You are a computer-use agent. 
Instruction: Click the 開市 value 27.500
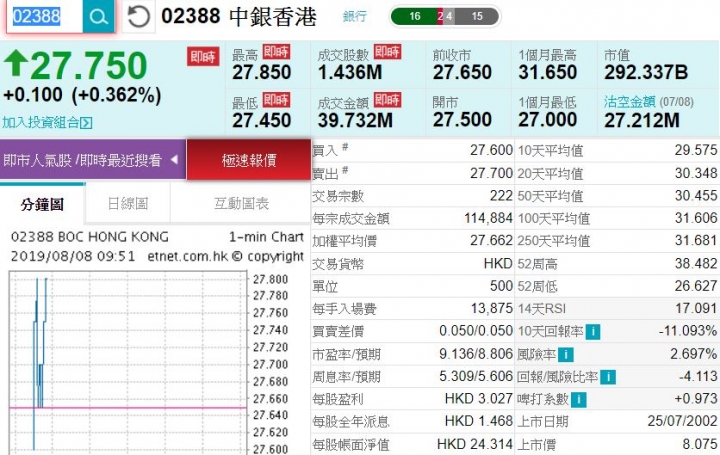point(462,120)
